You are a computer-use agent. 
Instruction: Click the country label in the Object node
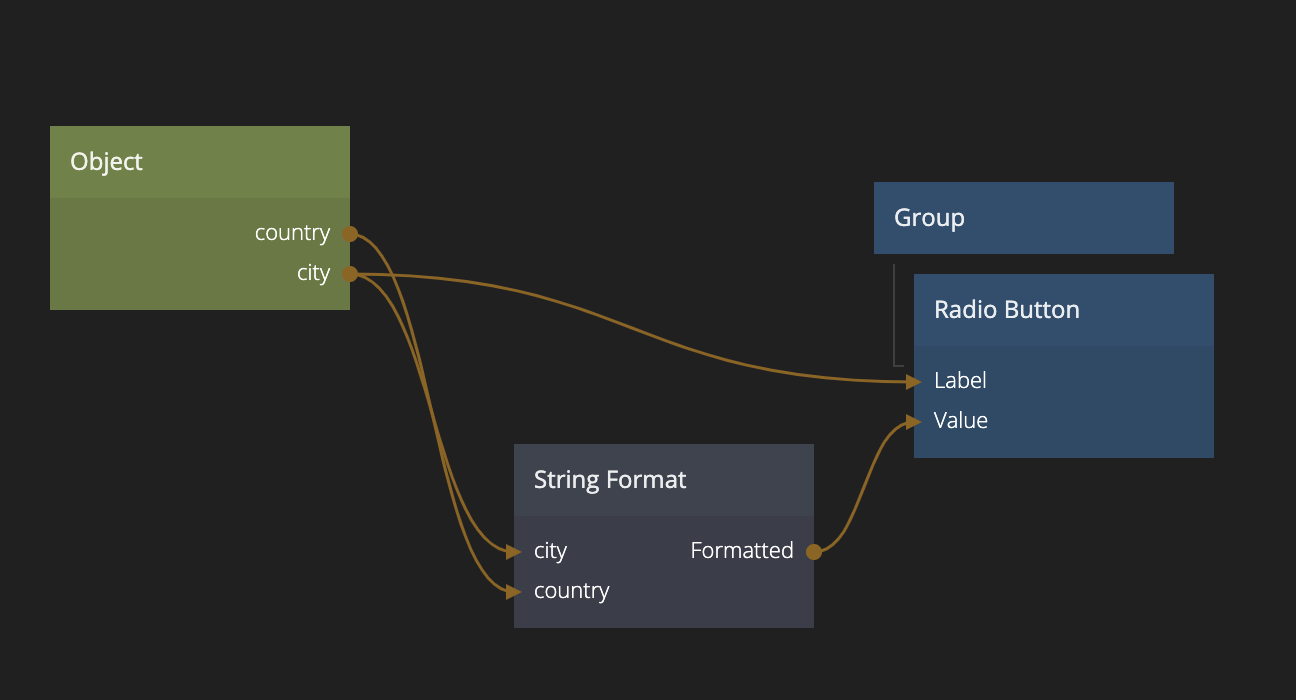click(292, 233)
